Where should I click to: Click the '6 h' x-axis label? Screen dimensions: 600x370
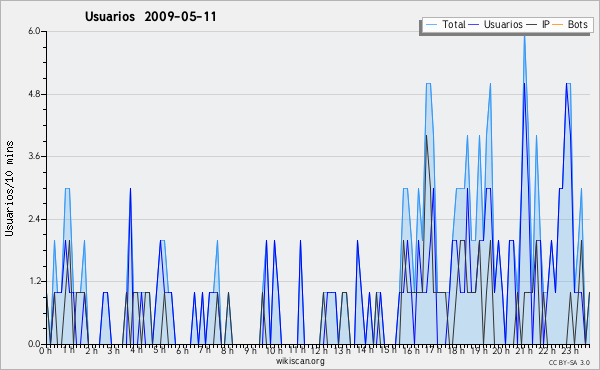(x=182, y=350)
